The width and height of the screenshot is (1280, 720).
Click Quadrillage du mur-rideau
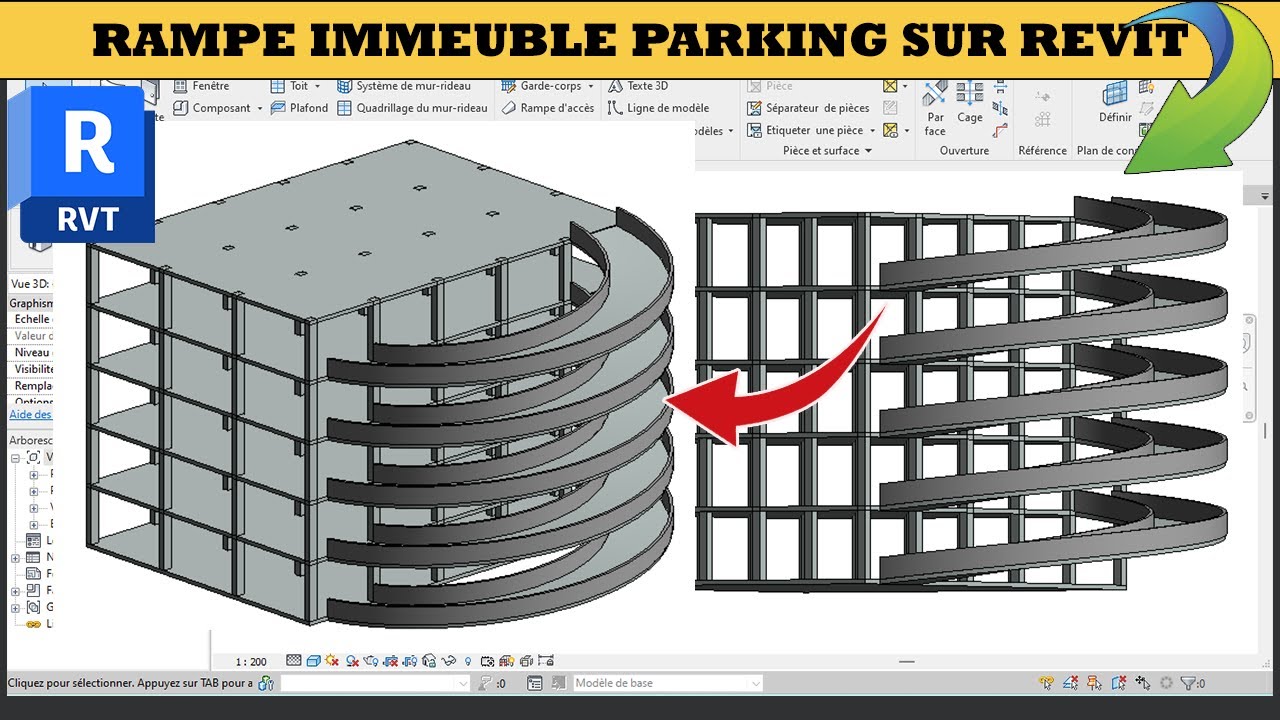412,108
